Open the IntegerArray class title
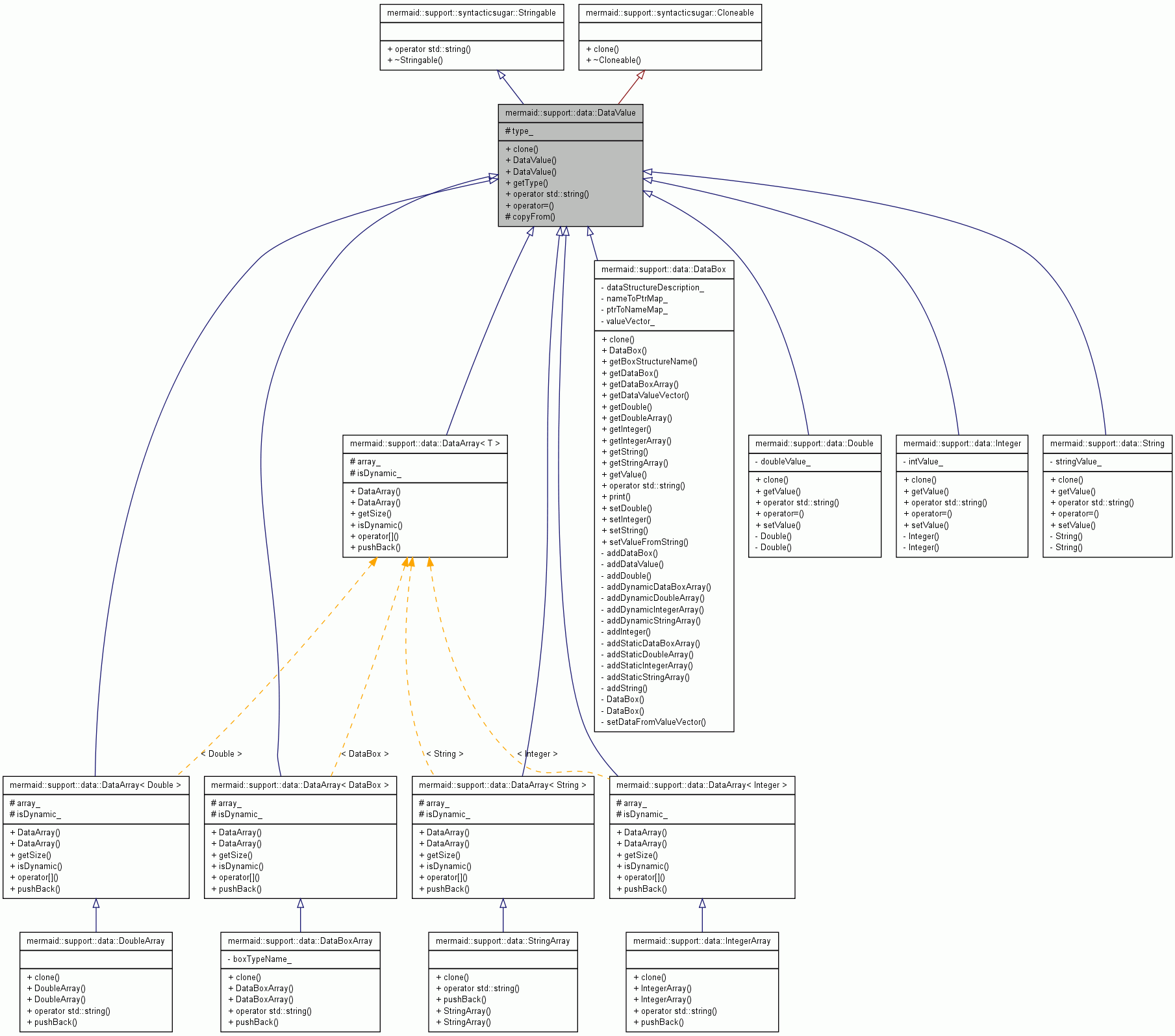Viewport: 1175px width, 1036px height. click(701, 941)
